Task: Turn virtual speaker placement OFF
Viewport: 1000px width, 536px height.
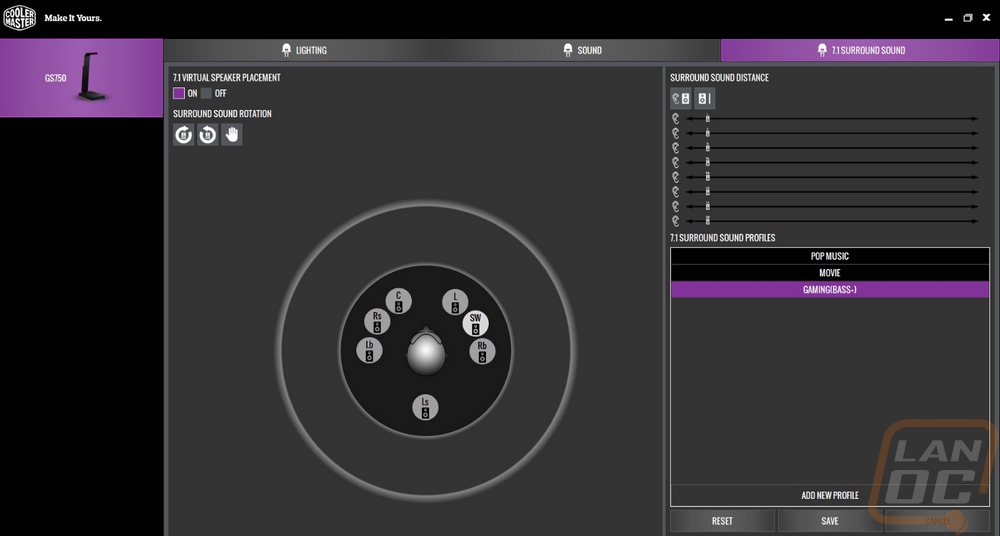Action: click(x=206, y=93)
